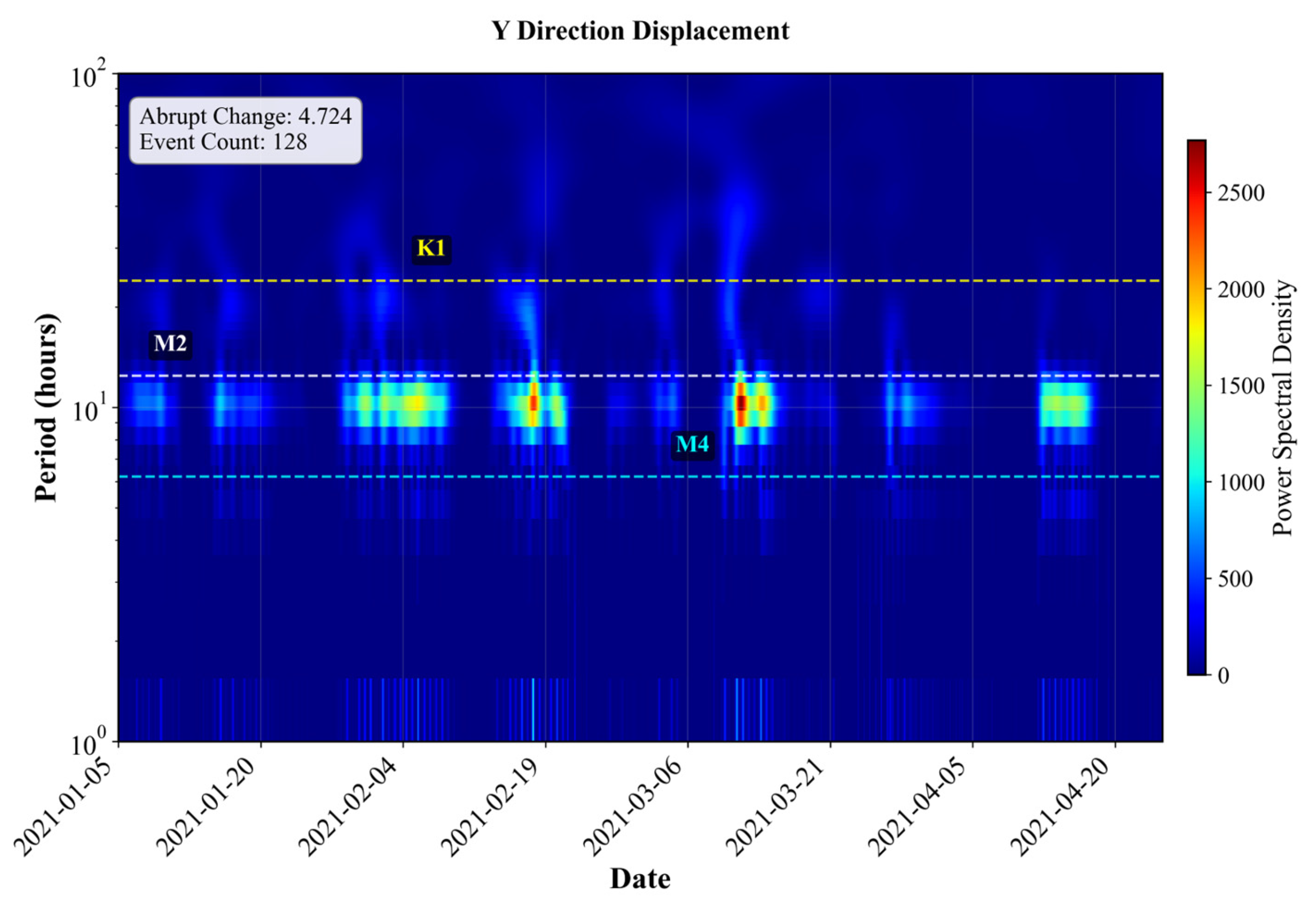Click the chart title Y Direction Displacement
Viewport: 1316px width, 909px height.
pos(641,31)
